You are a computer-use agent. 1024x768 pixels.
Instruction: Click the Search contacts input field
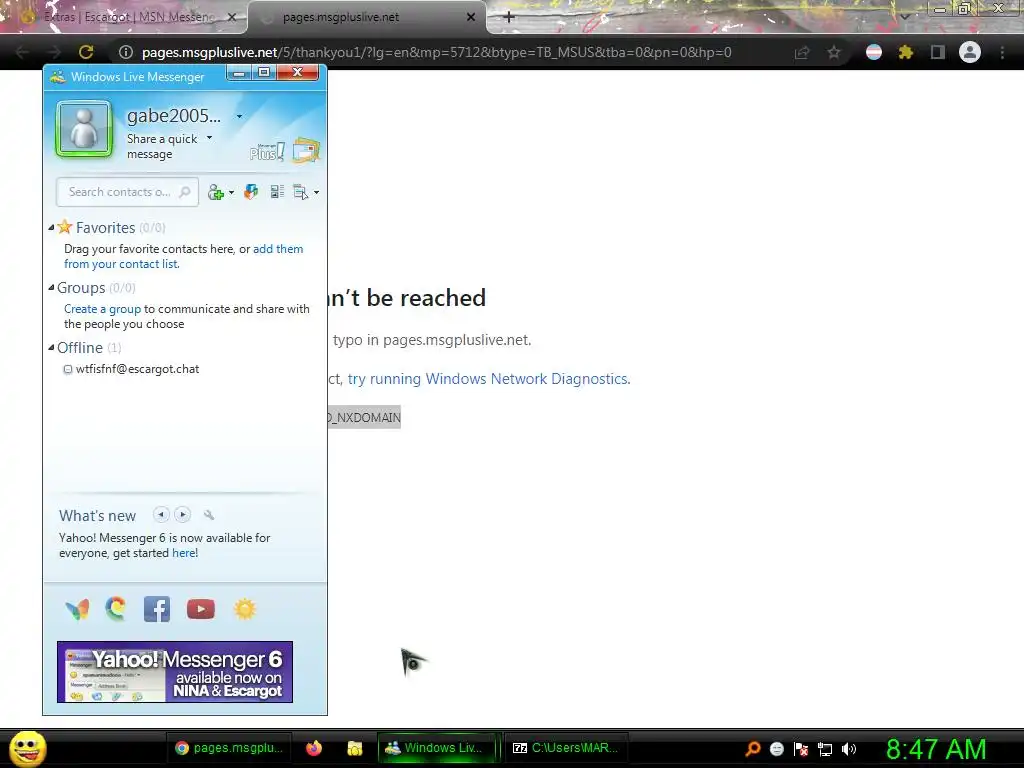tap(127, 192)
